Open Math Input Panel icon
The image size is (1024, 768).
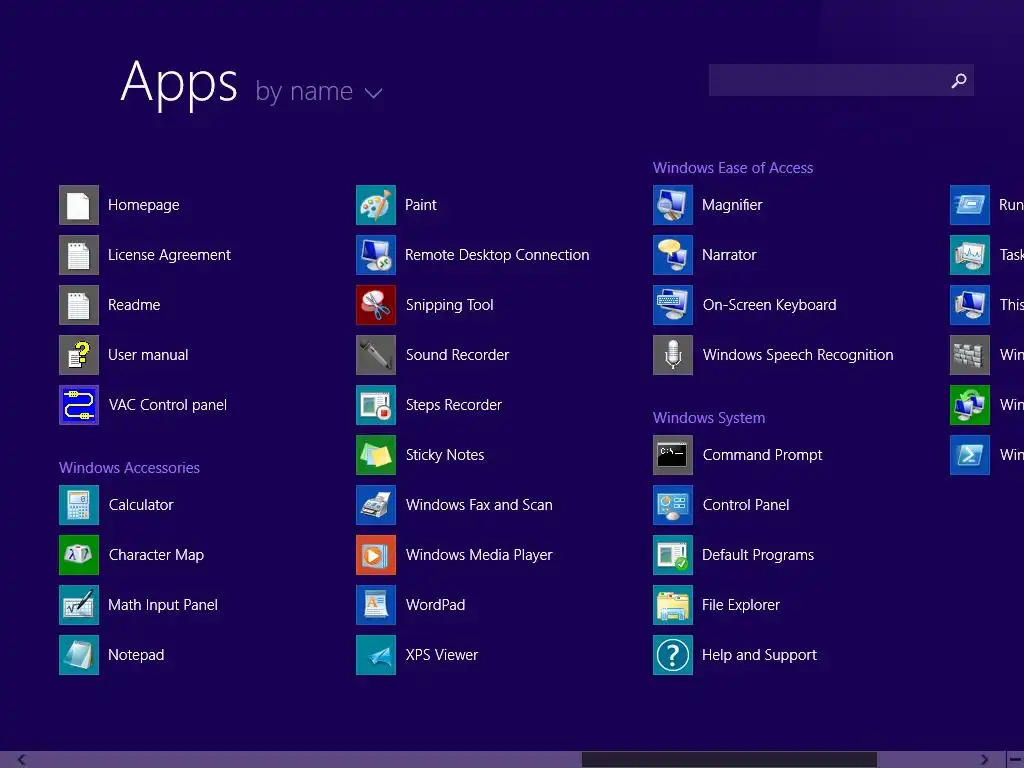79,605
